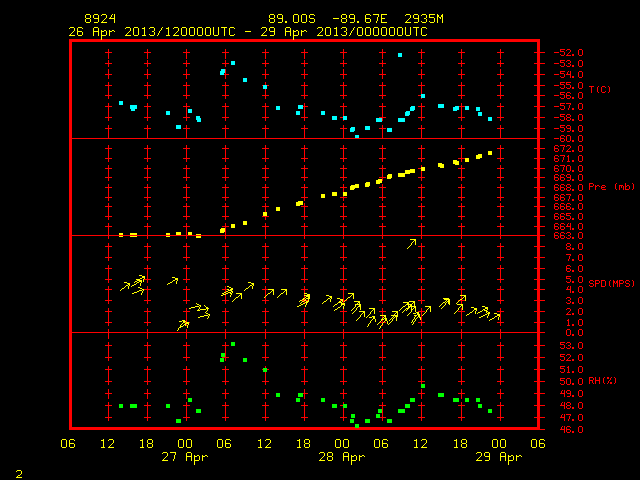Viewport: 640px width, 480px height.
Task: Click the lowest green humidity point near 46.0
Action: click(x=357, y=426)
